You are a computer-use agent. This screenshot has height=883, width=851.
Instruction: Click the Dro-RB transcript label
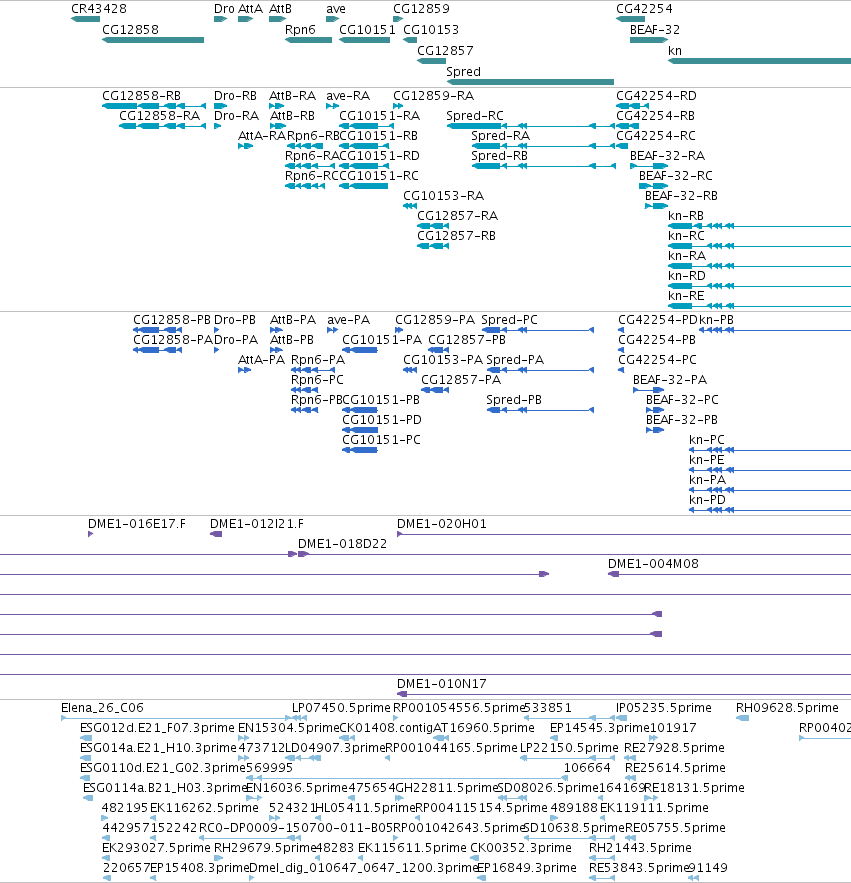(x=235, y=96)
